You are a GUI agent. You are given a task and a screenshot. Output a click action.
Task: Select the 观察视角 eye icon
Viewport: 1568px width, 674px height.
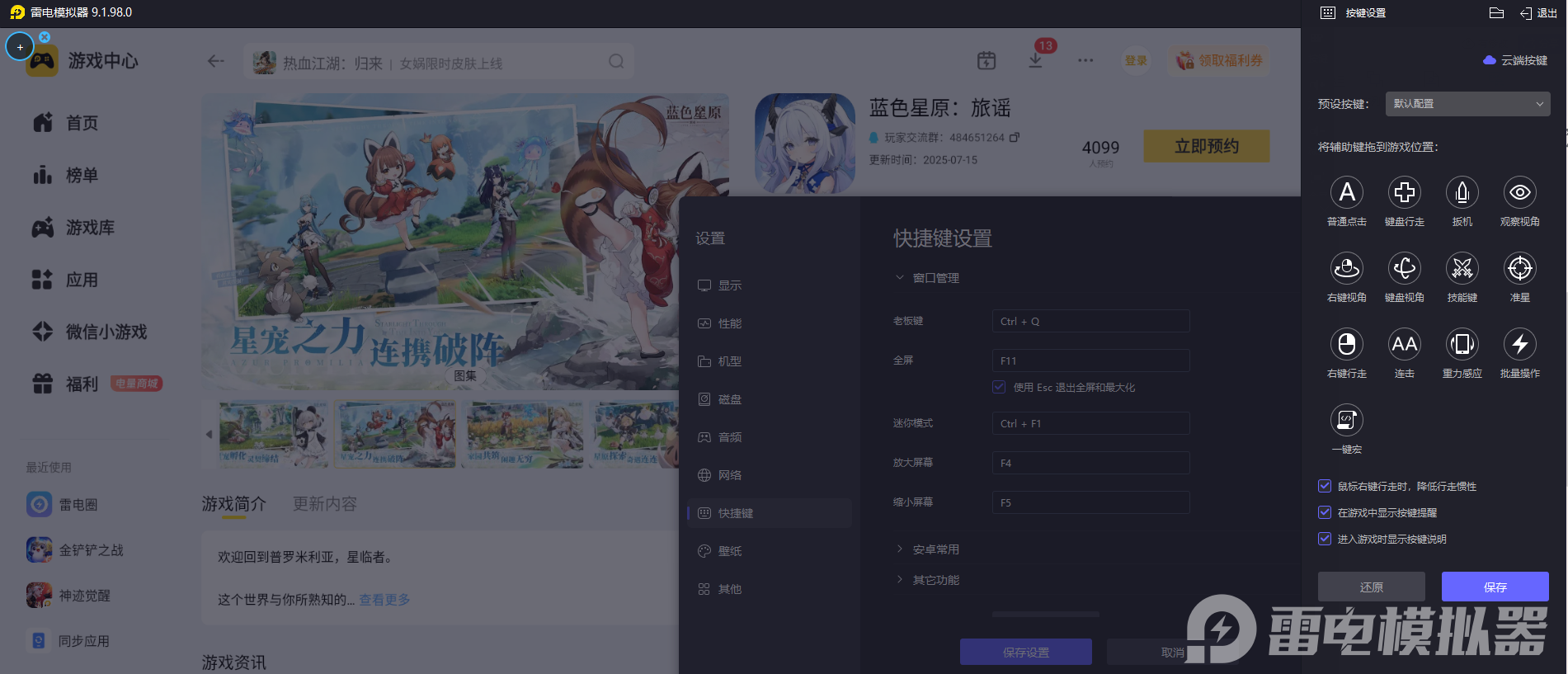pyautogui.click(x=1520, y=192)
